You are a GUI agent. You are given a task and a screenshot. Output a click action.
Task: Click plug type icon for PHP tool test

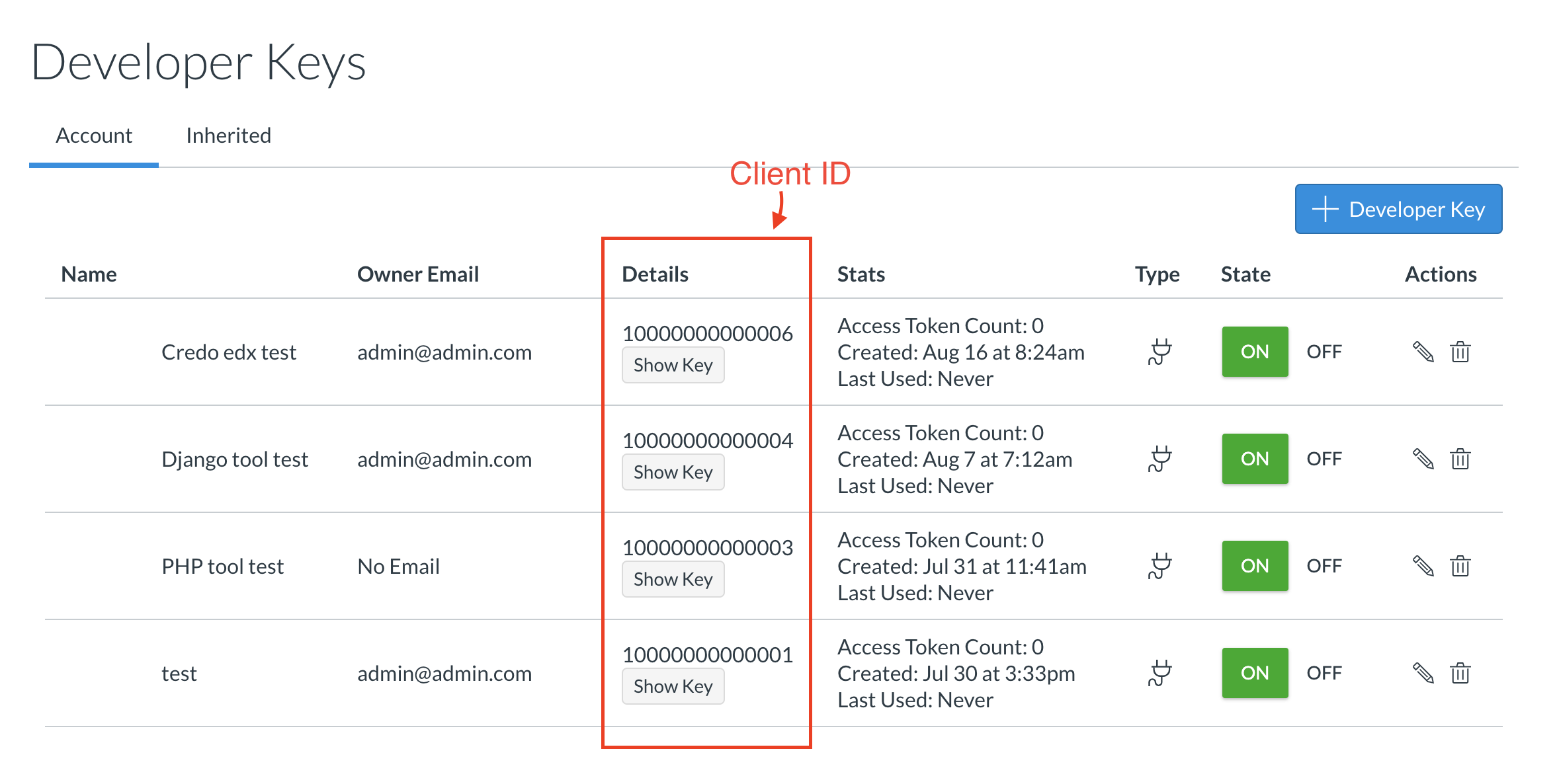tap(1159, 566)
